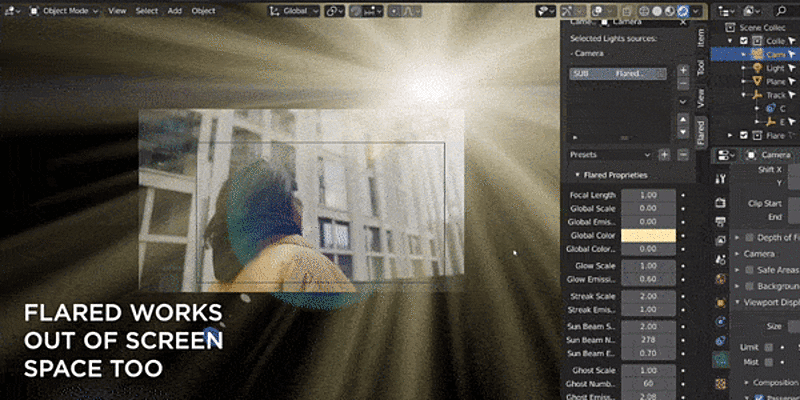Open the outliner filter search icon
Screen dimensions: 800x400
[781, 11]
